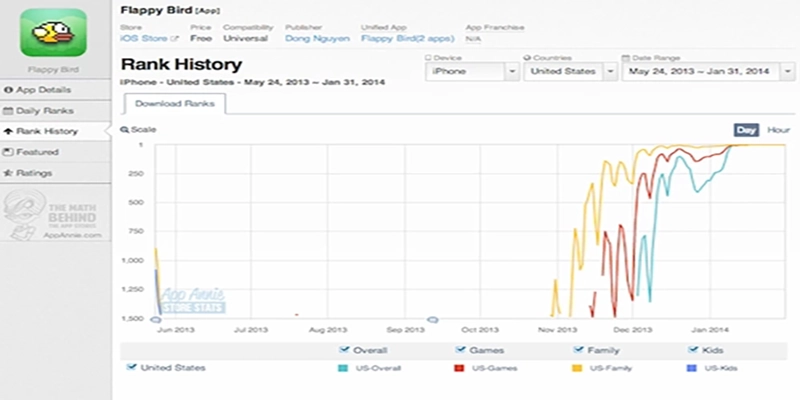Viewport: 800px width, 400px height.
Task: Click the Flappy Bird app icon
Action: (x=53, y=32)
